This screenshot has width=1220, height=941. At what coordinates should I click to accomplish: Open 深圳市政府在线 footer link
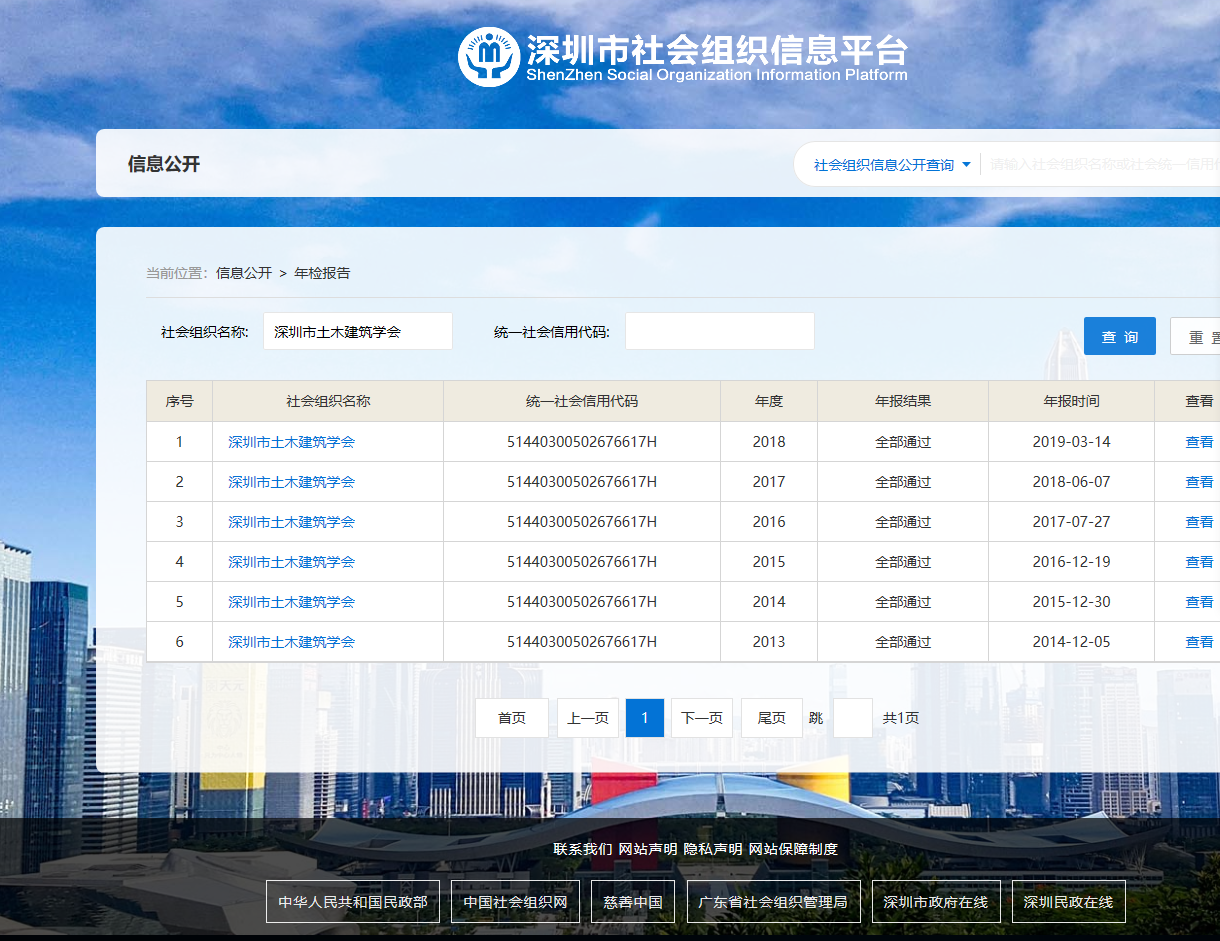point(935,902)
